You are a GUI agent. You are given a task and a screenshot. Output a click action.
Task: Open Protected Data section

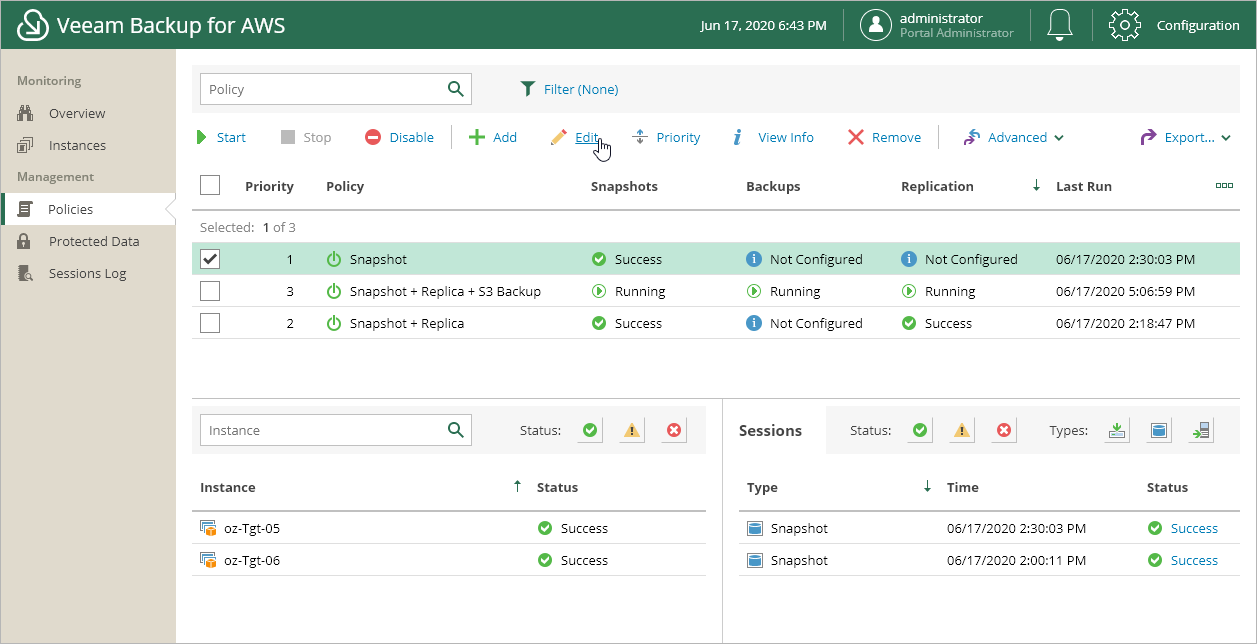[94, 241]
